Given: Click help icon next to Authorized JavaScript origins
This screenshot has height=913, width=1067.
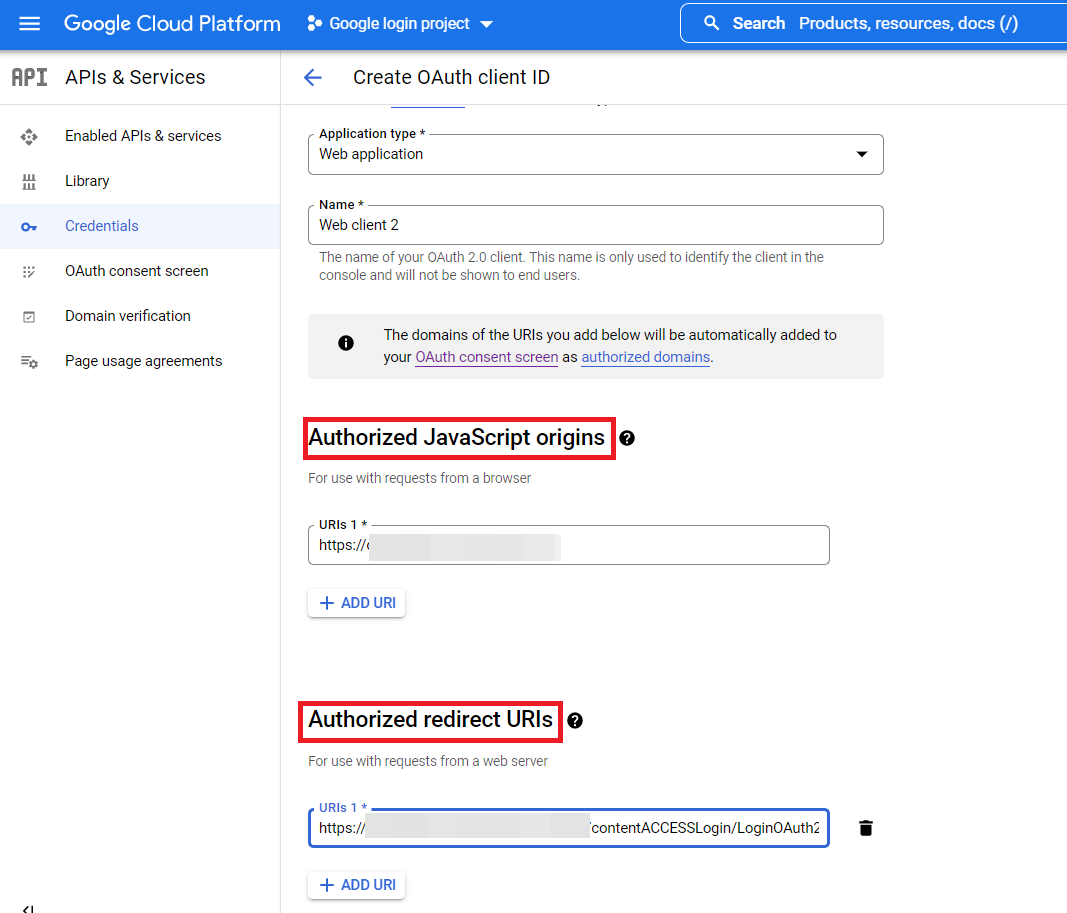Looking at the screenshot, I should (627, 438).
